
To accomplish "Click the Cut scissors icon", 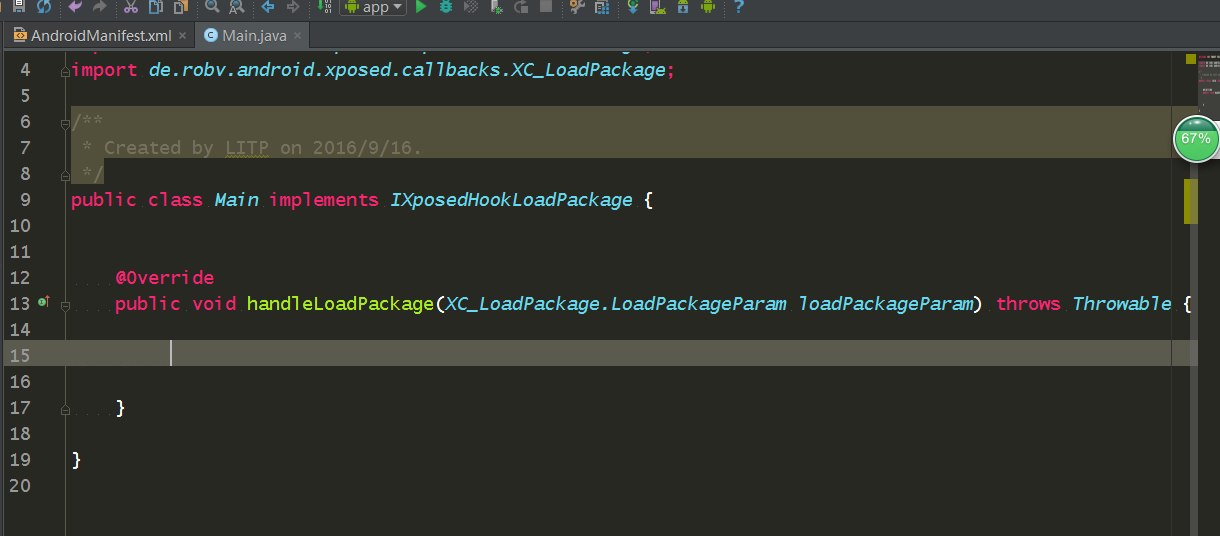I will pos(131,7).
